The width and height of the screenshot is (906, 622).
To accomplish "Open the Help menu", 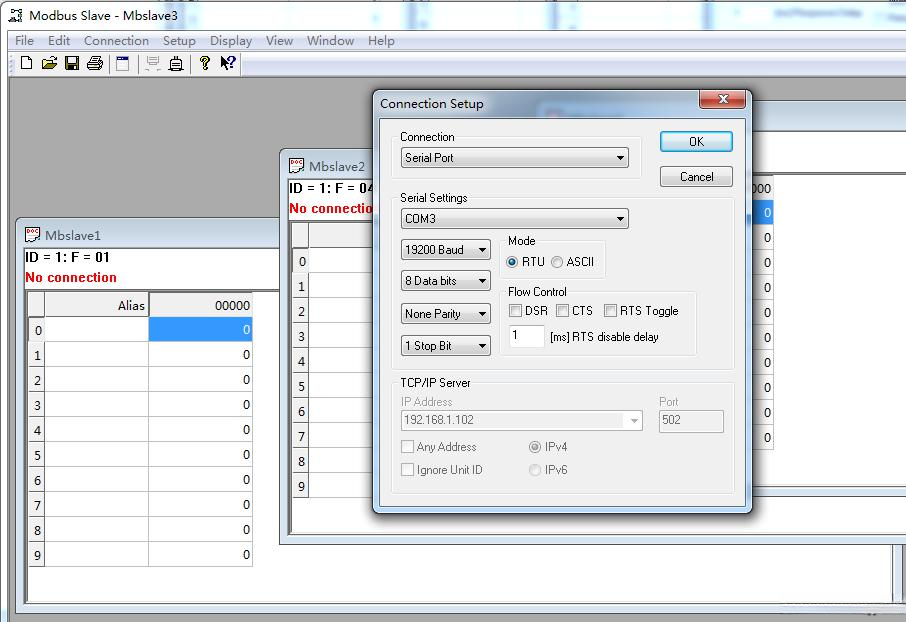I will tap(381, 41).
